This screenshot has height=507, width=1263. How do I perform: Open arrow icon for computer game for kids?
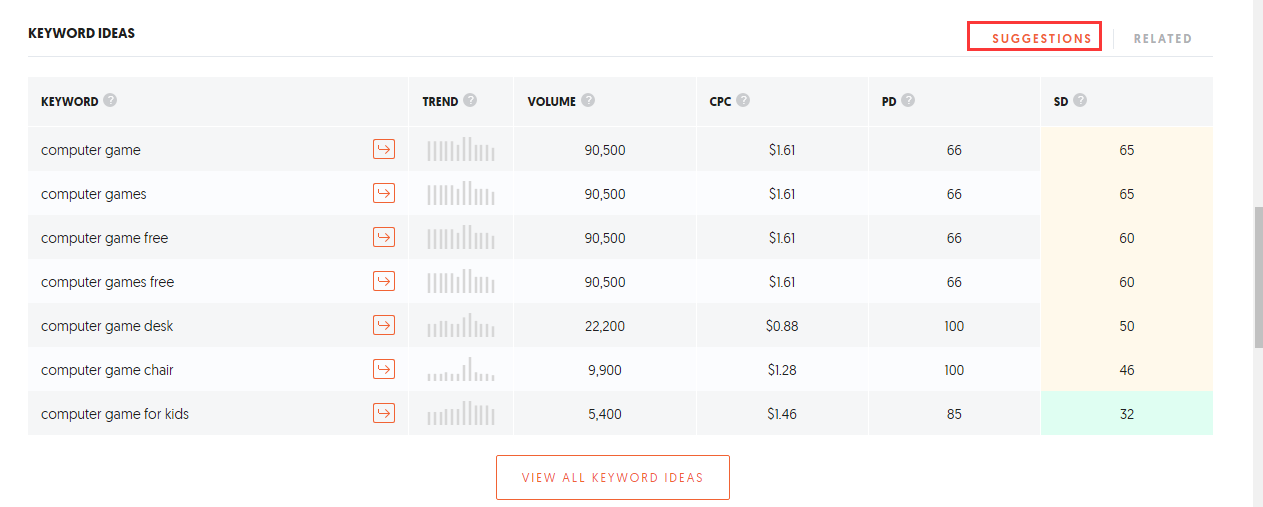(x=384, y=413)
